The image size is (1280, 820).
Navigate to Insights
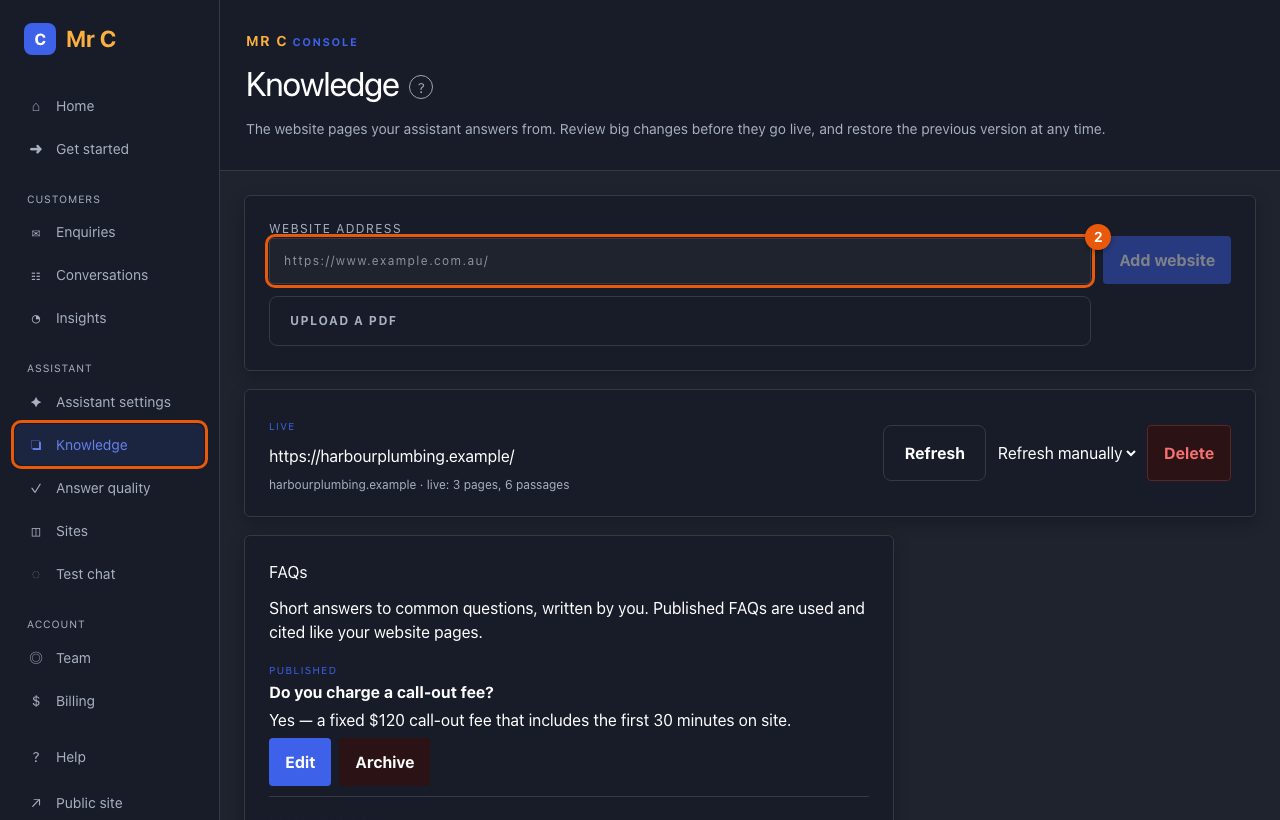click(x=110, y=318)
